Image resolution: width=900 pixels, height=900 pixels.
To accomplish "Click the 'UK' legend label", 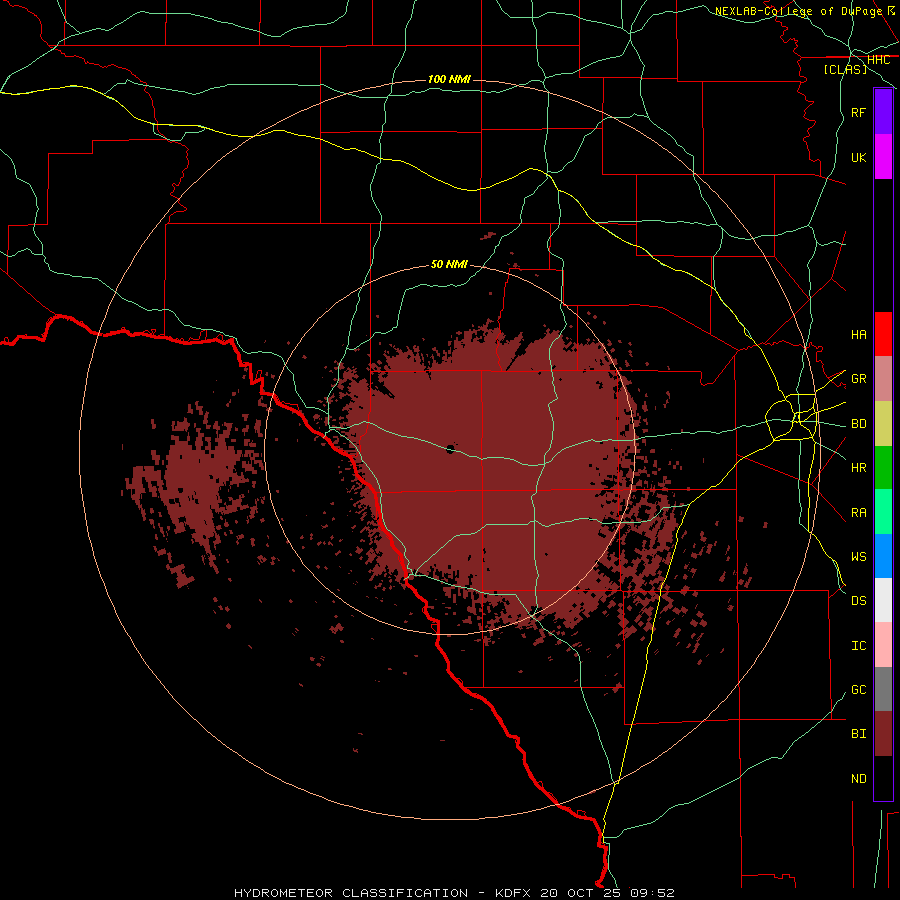I will [858, 158].
